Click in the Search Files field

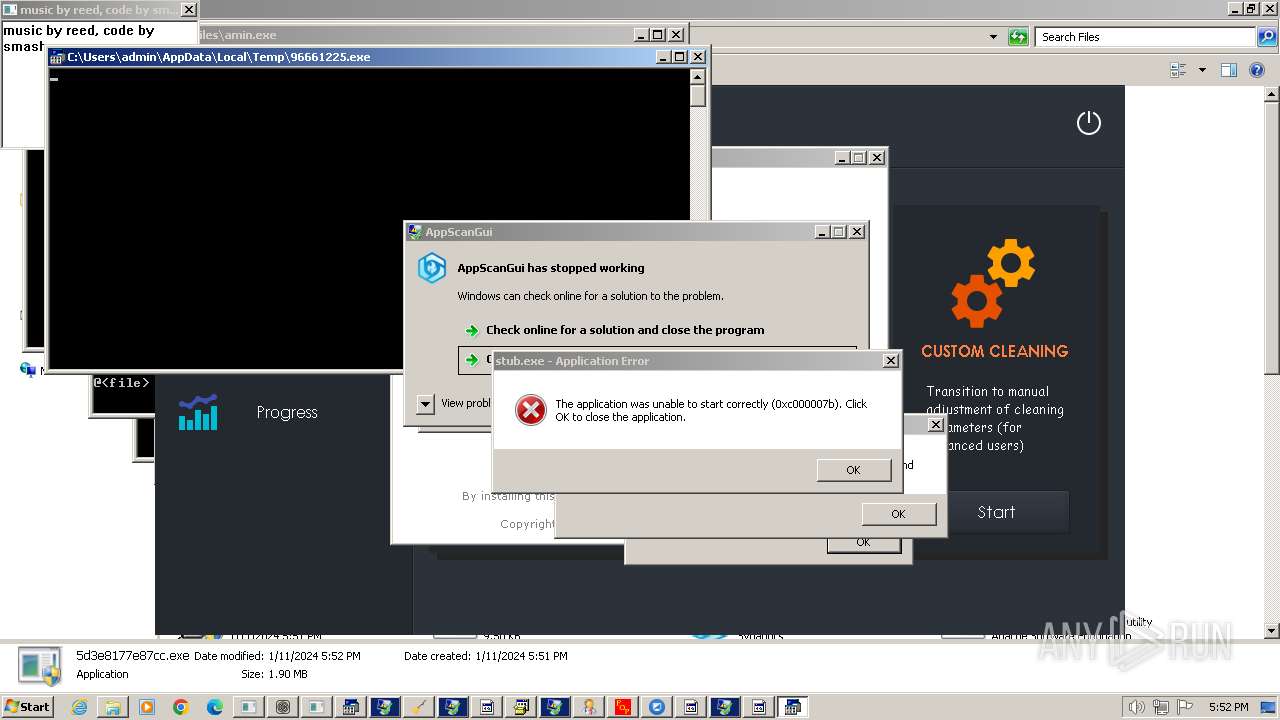tap(1145, 37)
